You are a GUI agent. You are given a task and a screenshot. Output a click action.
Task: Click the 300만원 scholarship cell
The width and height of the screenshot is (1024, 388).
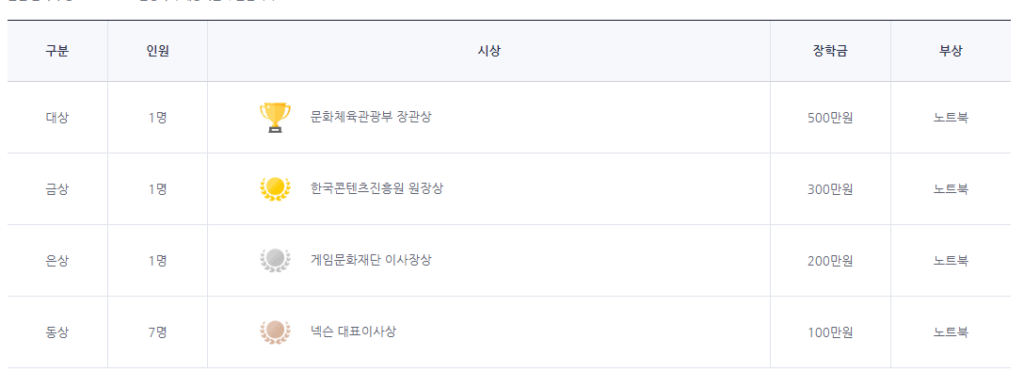830,189
